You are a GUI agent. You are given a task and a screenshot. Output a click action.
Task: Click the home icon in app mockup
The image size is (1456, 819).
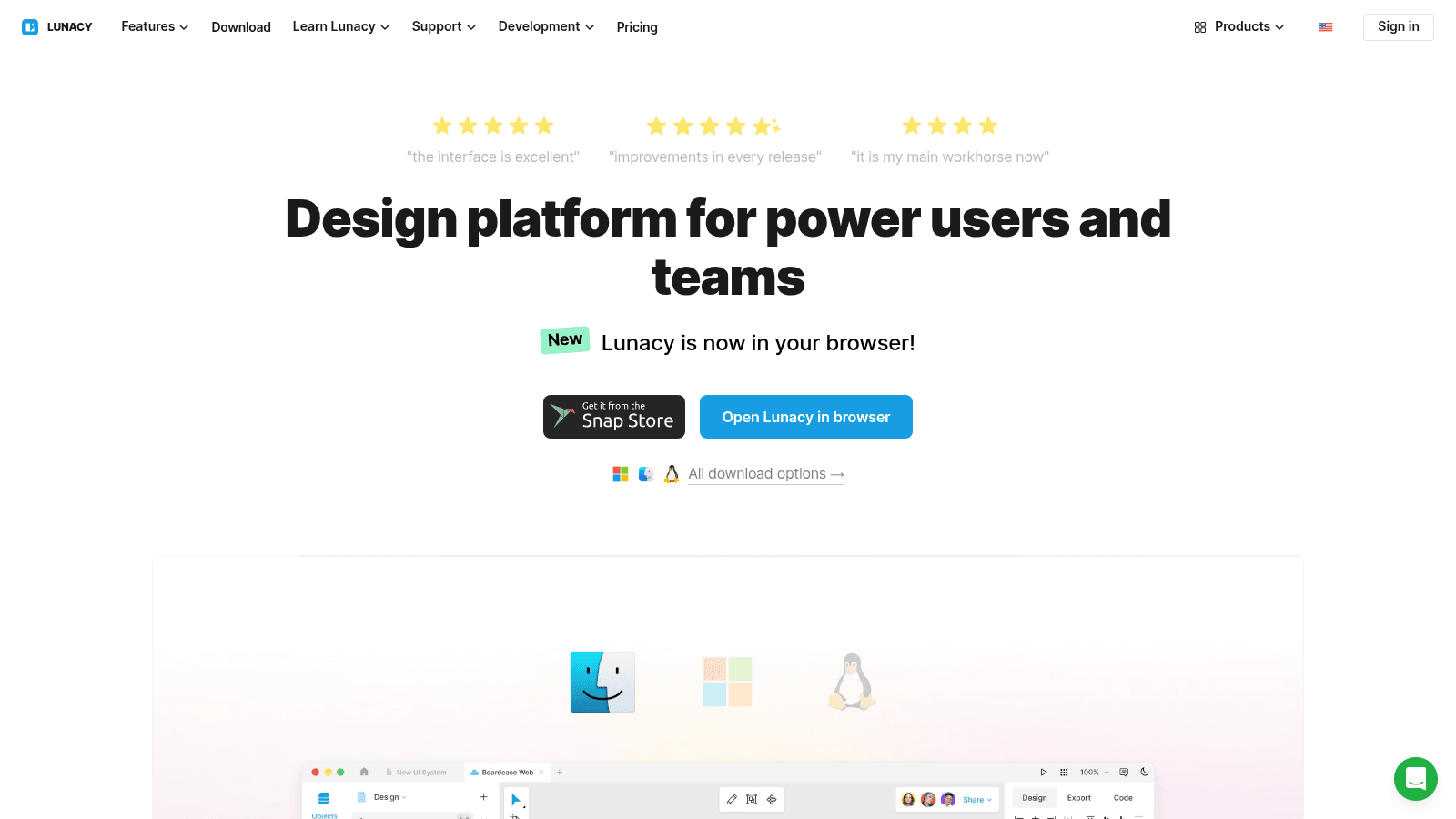tap(364, 772)
